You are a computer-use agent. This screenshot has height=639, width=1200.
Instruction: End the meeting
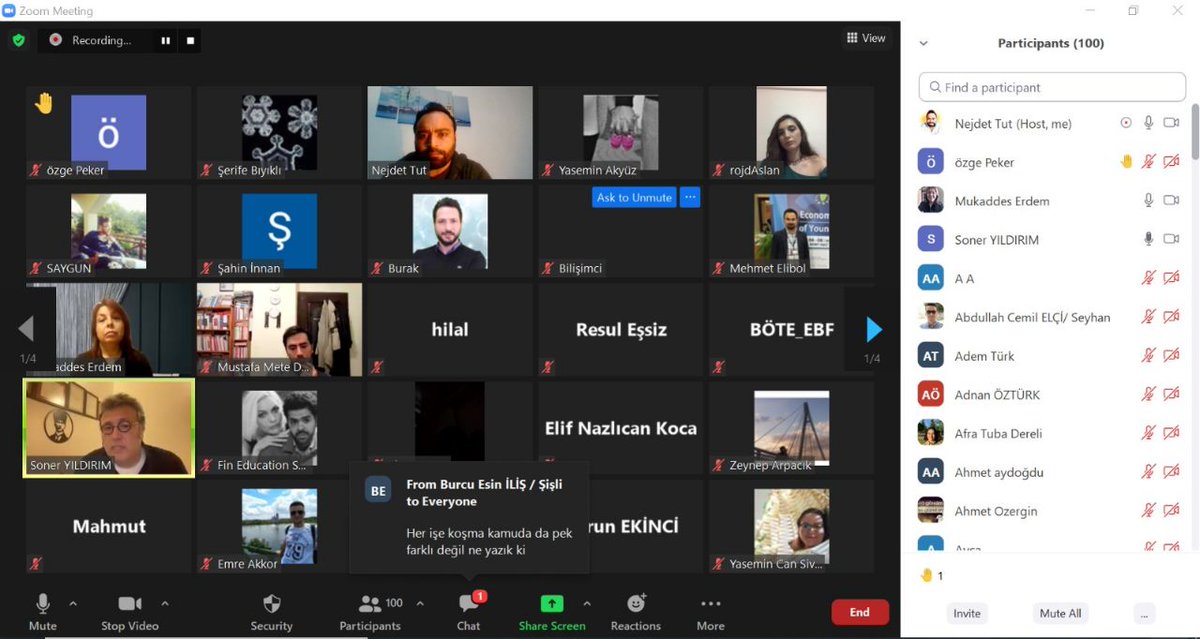point(859,612)
